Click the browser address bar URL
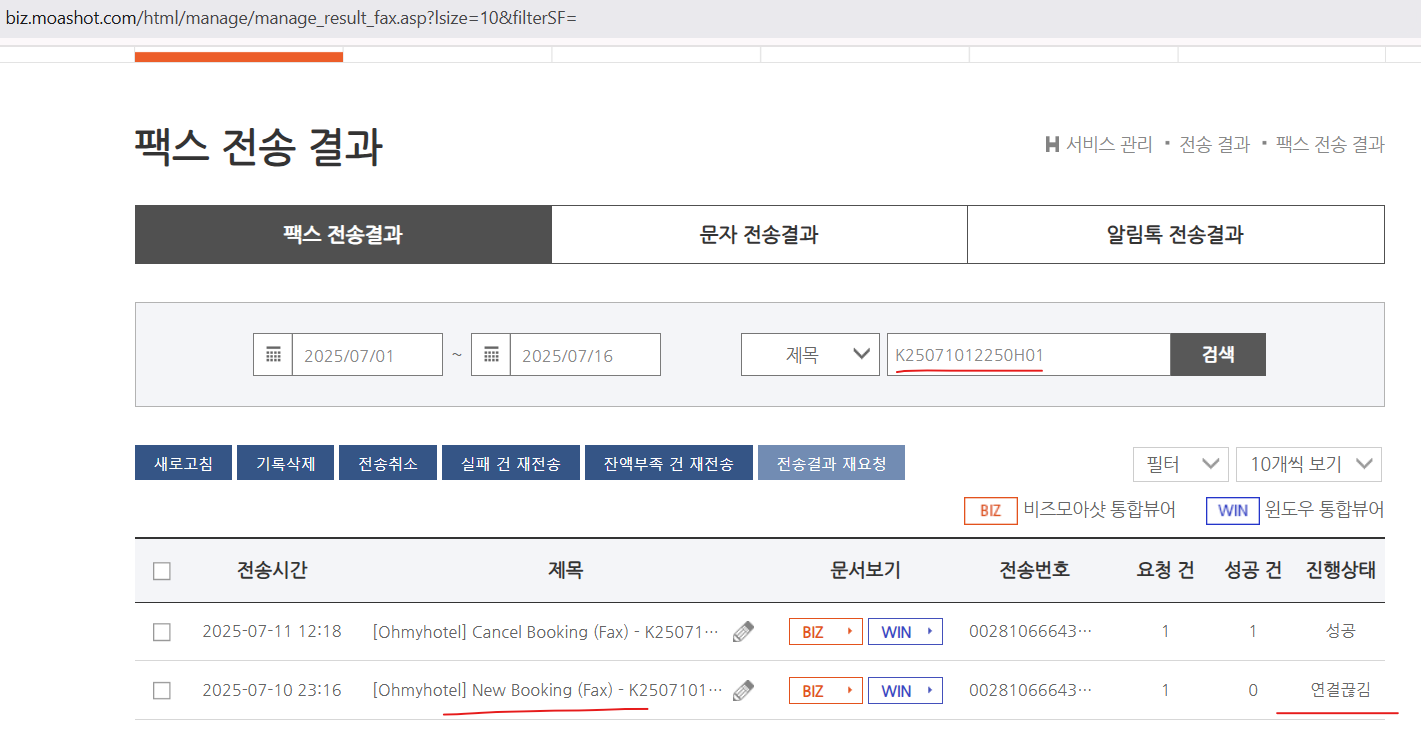The image size is (1421, 743). pyautogui.click(x=292, y=18)
